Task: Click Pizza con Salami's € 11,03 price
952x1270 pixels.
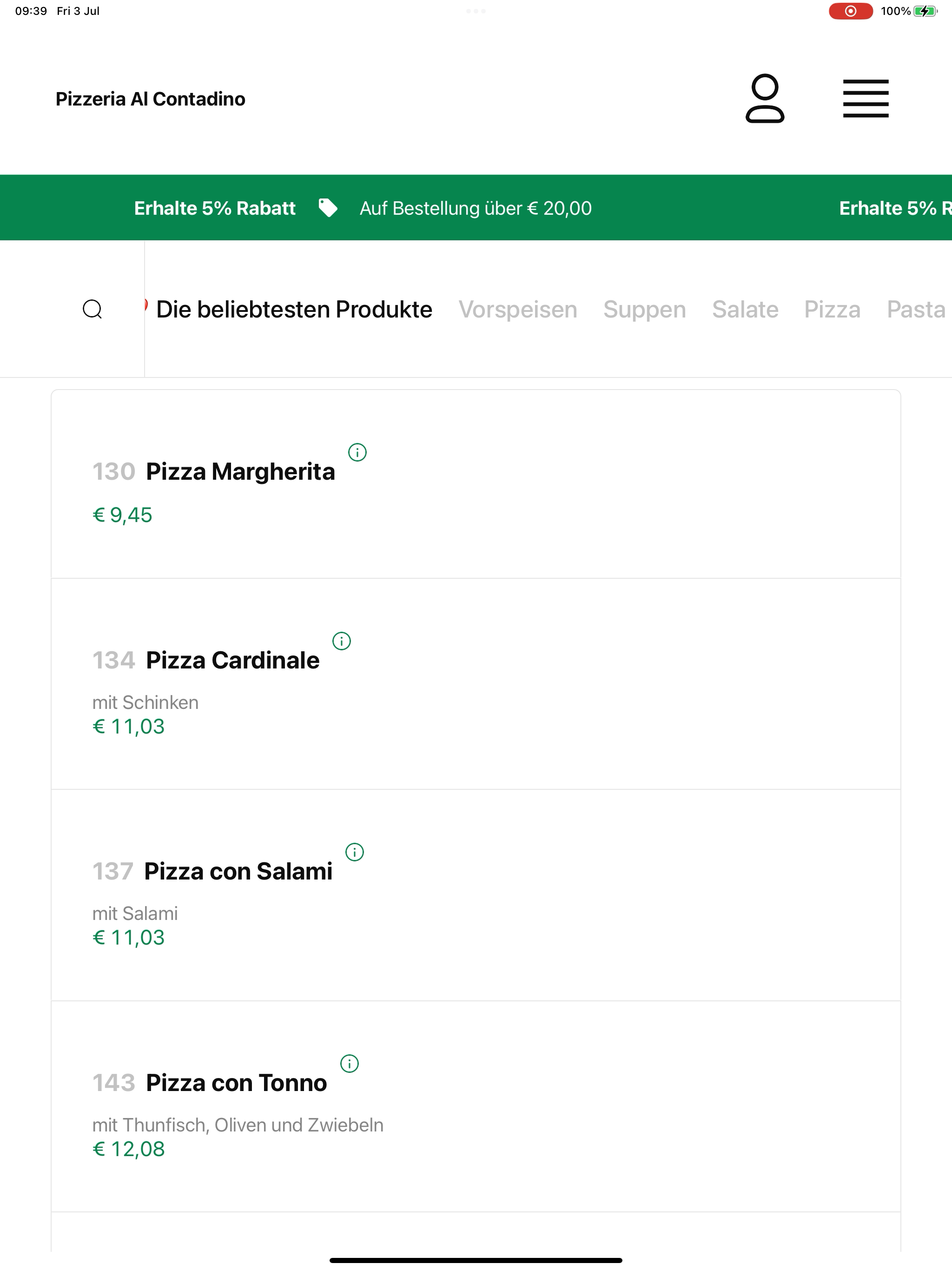Action: click(x=129, y=938)
